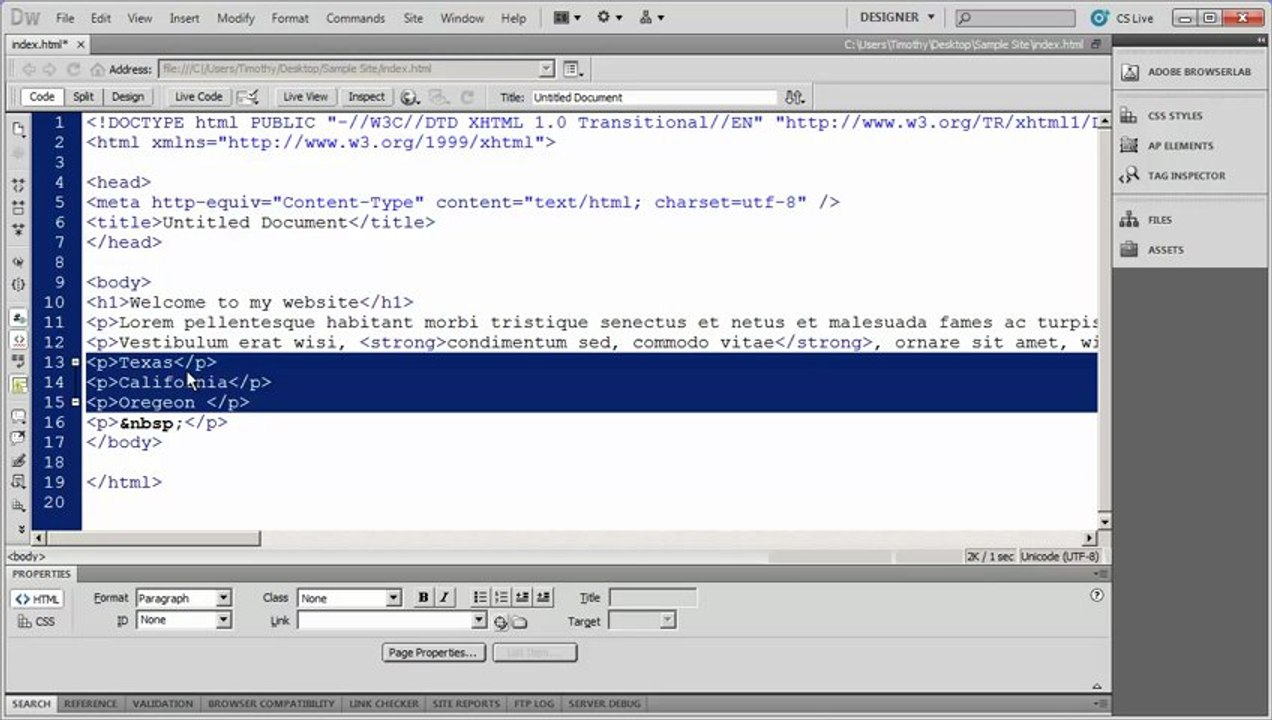Click the Remove Comment icon
The image size is (1272, 720).
[x=18, y=438]
